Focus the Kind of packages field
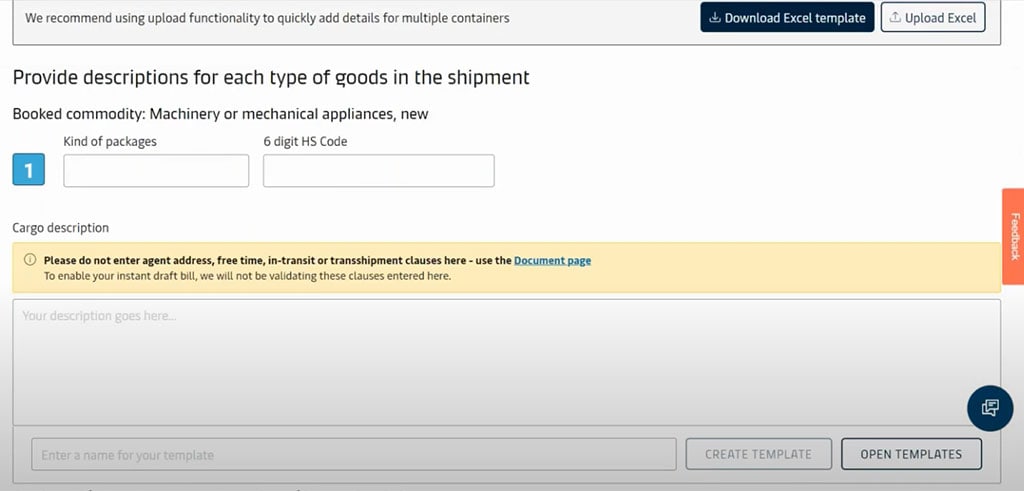 pos(156,171)
